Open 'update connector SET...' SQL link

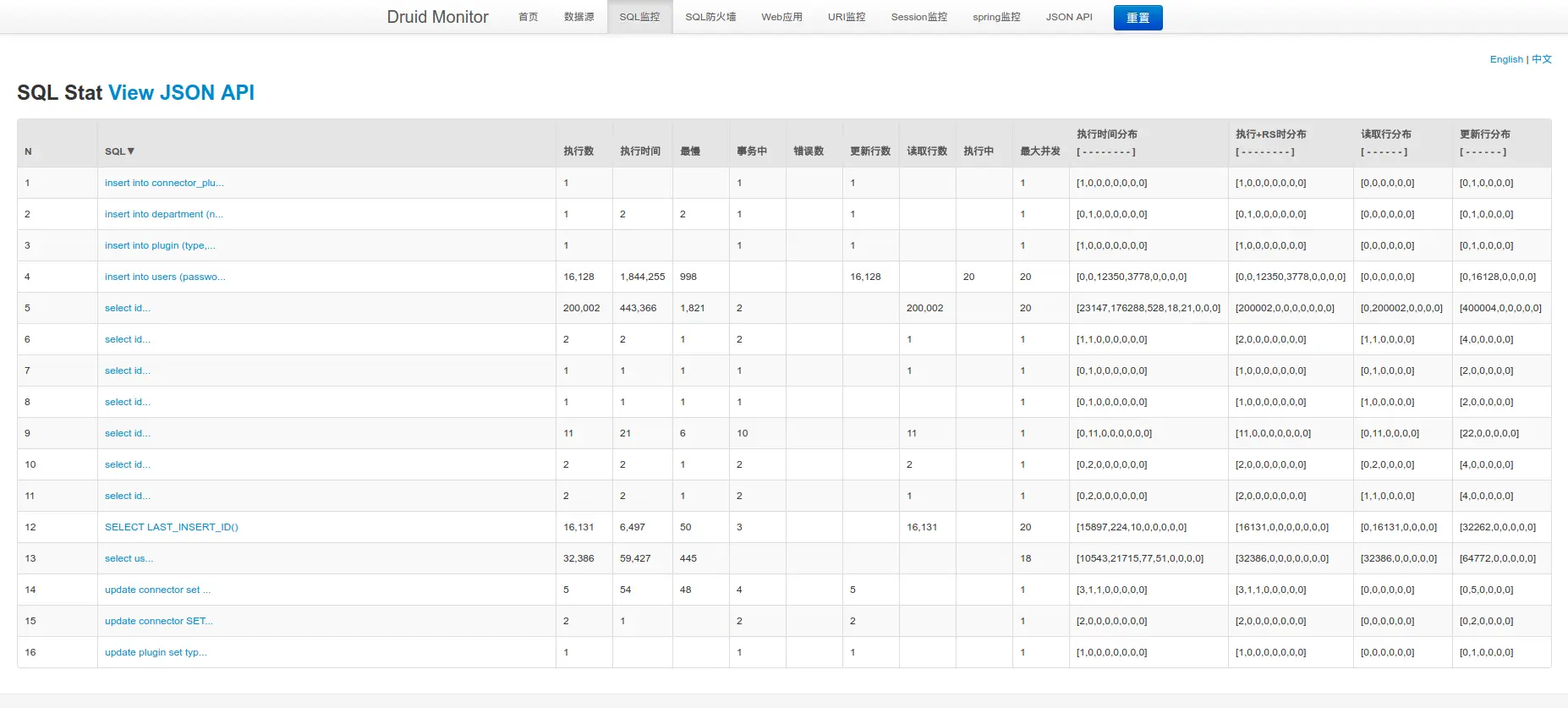159,621
